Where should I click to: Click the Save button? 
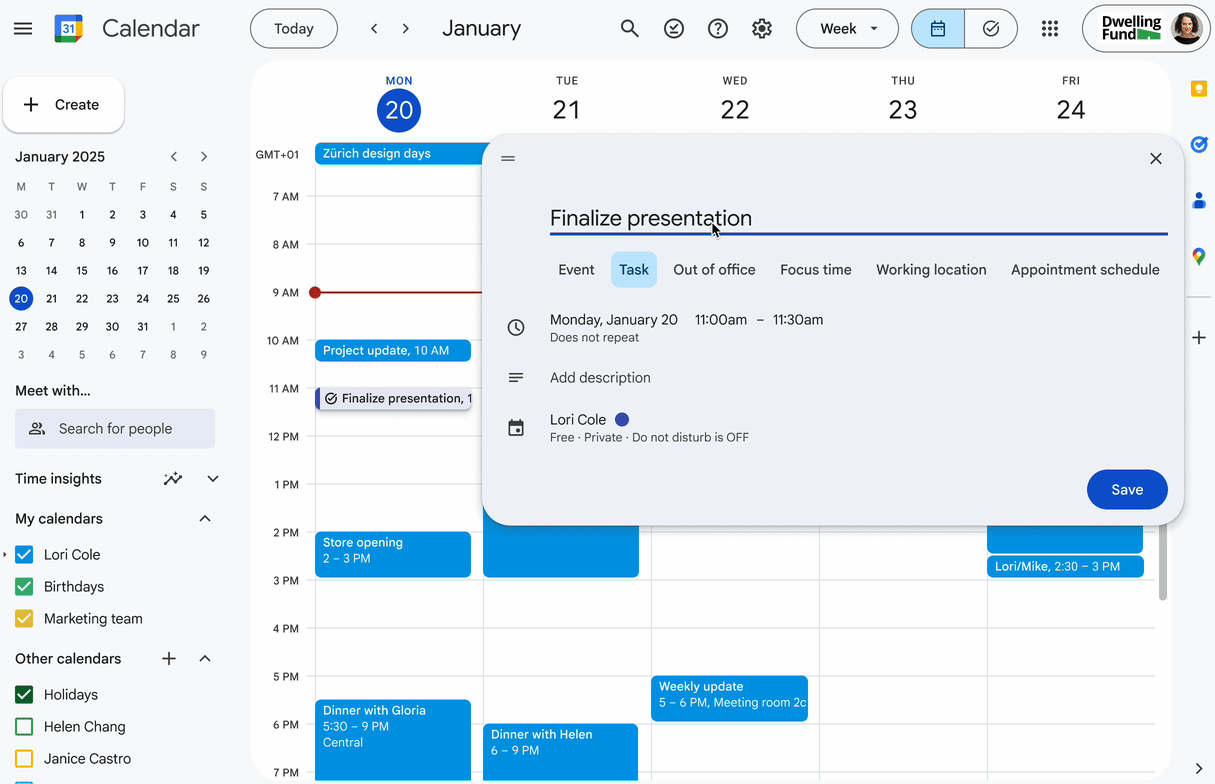pyautogui.click(x=1126, y=490)
